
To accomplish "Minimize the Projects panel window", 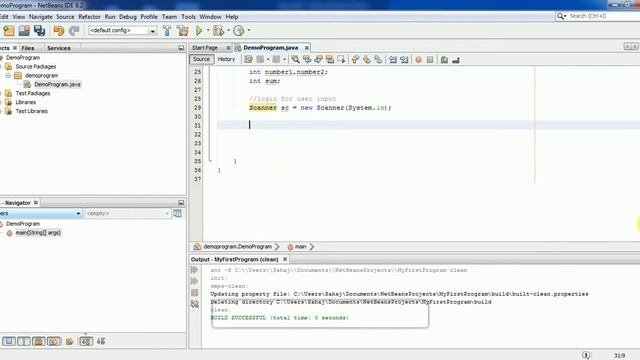I will 181,48.
